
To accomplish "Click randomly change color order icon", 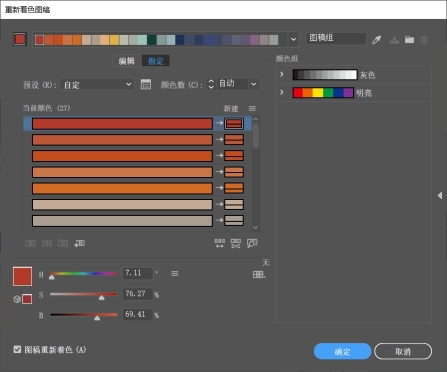I will [x=219, y=243].
